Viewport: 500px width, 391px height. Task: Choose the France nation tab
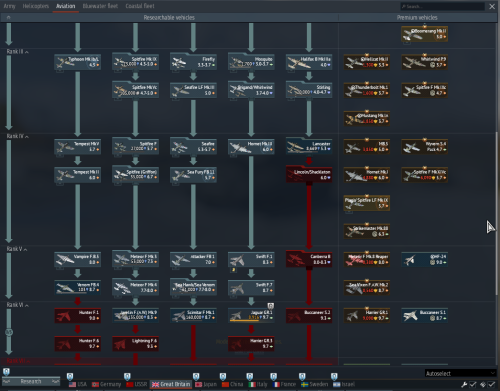point(284,384)
